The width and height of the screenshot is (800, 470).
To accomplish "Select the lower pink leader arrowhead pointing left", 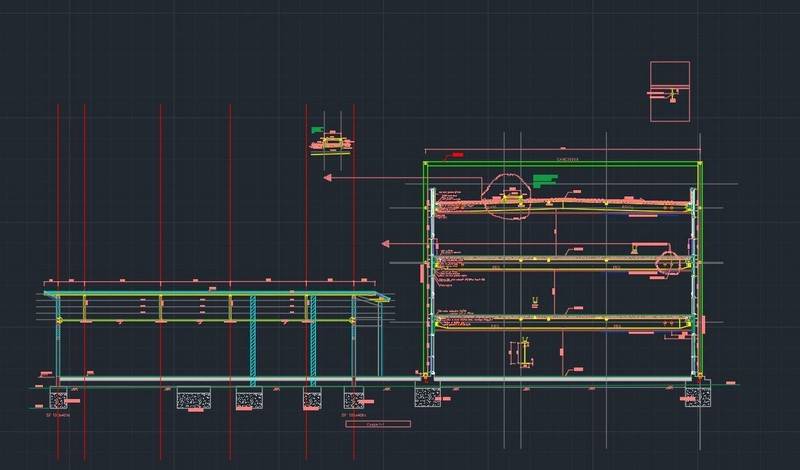I will tap(388, 243).
